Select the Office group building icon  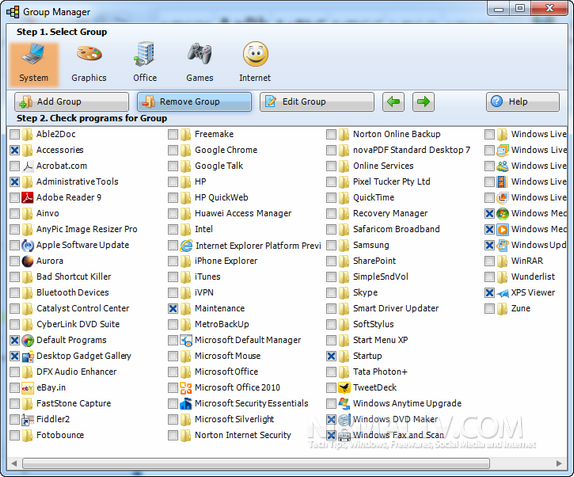pos(145,54)
